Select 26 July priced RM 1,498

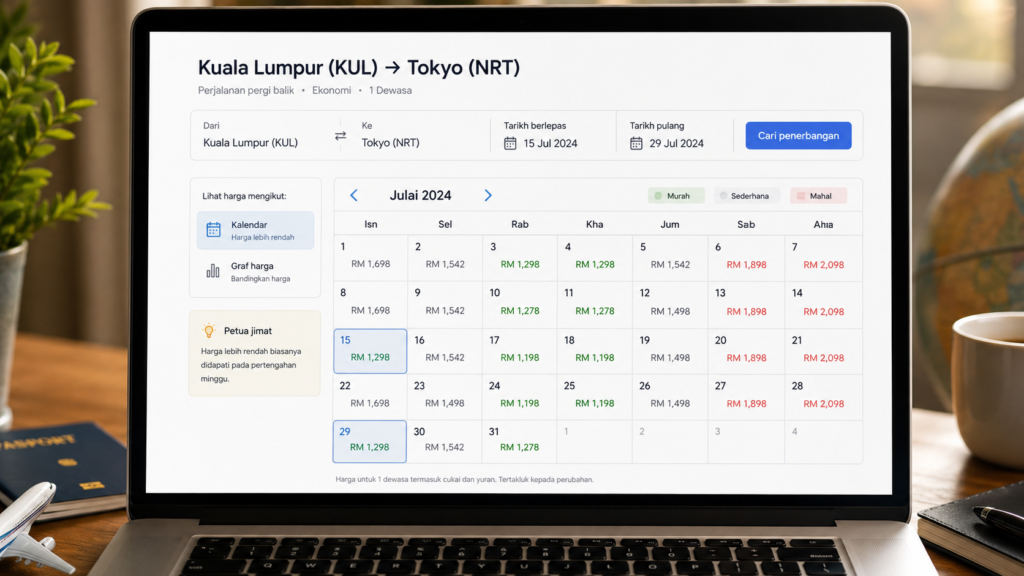pos(670,397)
